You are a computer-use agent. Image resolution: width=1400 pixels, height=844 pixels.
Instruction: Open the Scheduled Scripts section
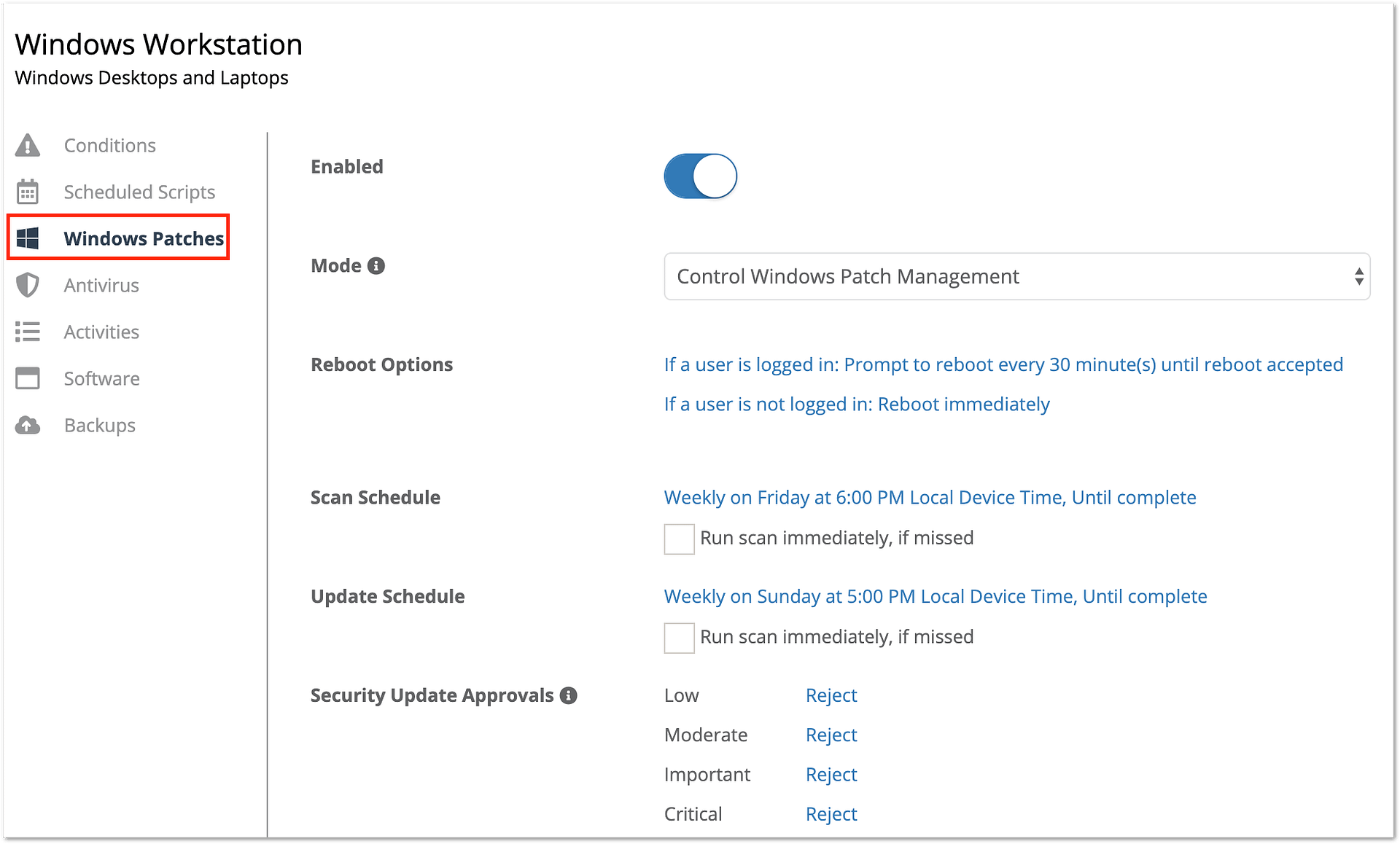click(139, 192)
